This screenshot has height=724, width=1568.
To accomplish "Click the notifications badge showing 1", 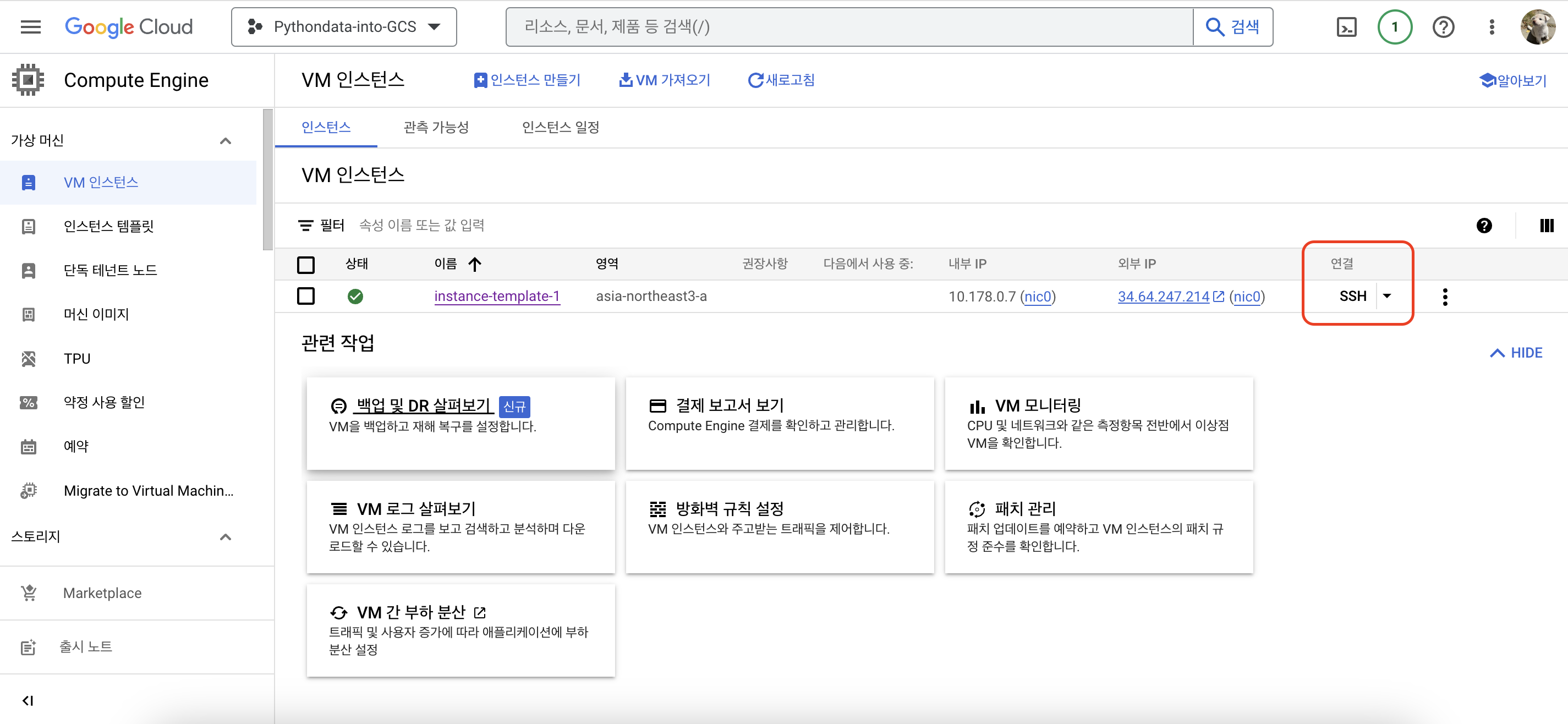I will (x=1394, y=27).
